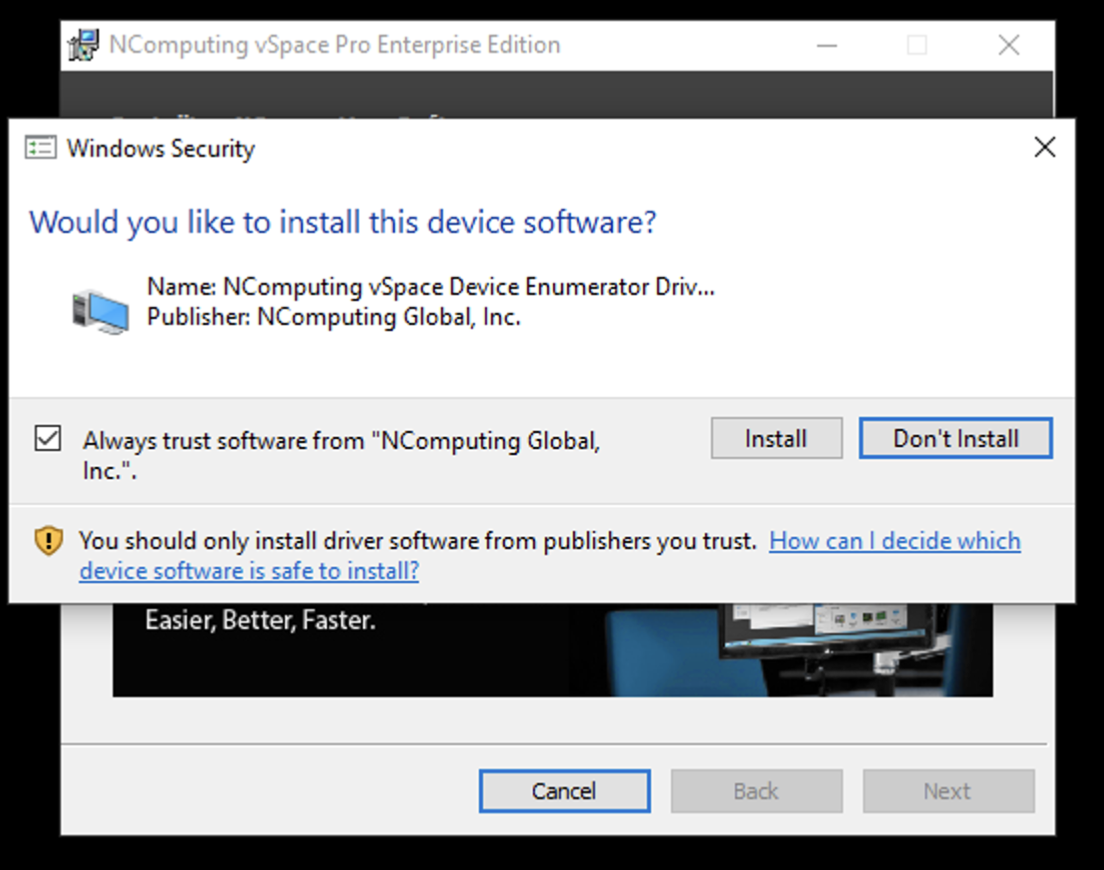The height and width of the screenshot is (870, 1104).
Task: Click the Publisher NComputing Global text
Action: coord(334,317)
